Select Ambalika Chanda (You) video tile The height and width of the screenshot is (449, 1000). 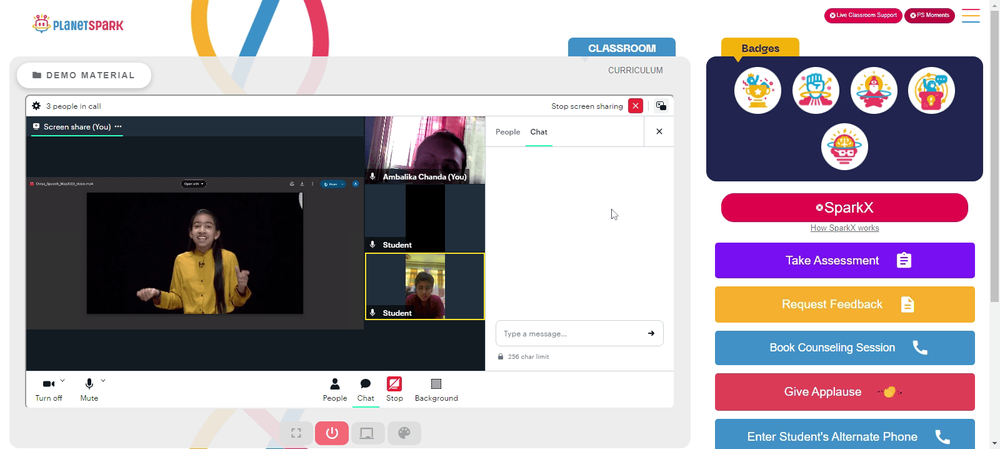click(x=425, y=151)
